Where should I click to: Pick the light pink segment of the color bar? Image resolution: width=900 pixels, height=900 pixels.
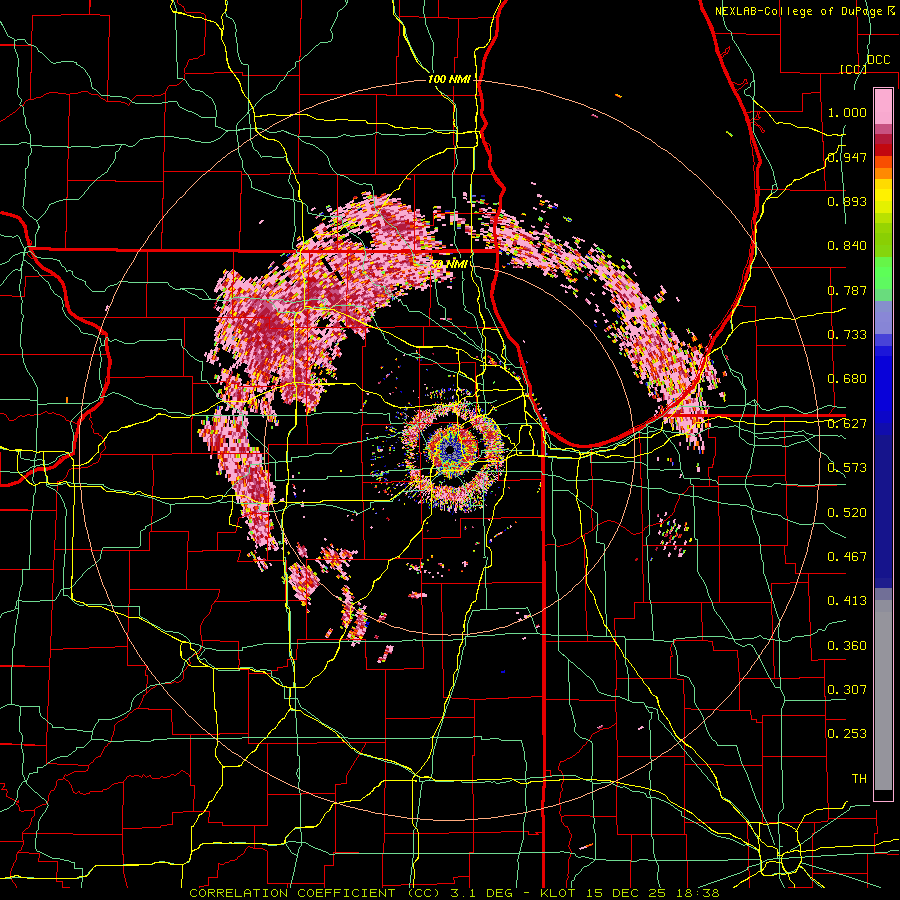point(883,106)
